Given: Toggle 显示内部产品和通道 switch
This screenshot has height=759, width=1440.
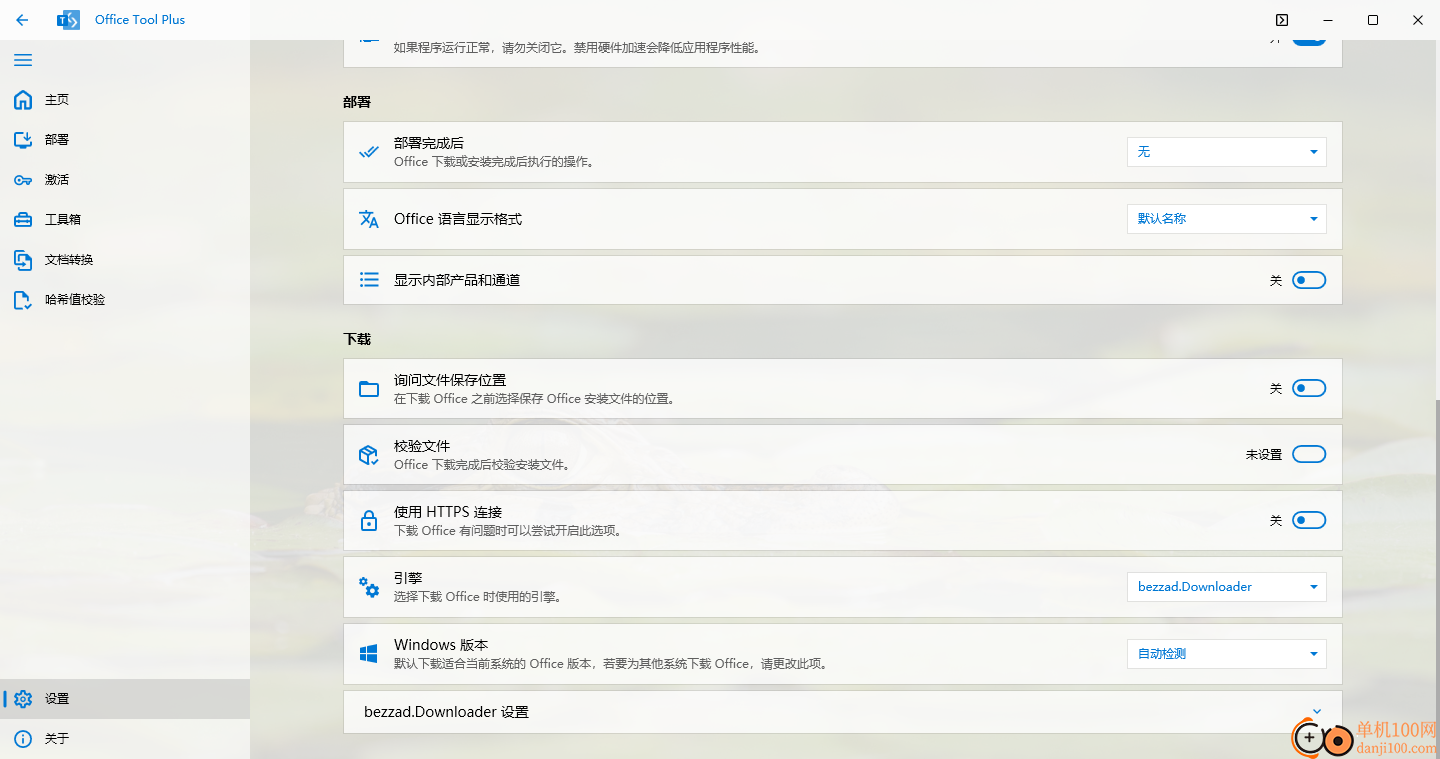Looking at the screenshot, I should 1309,280.
